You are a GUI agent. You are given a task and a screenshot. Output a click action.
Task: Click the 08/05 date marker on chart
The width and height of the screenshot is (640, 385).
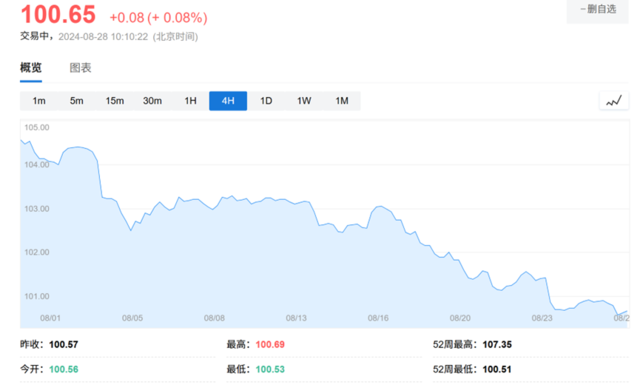coord(132,318)
